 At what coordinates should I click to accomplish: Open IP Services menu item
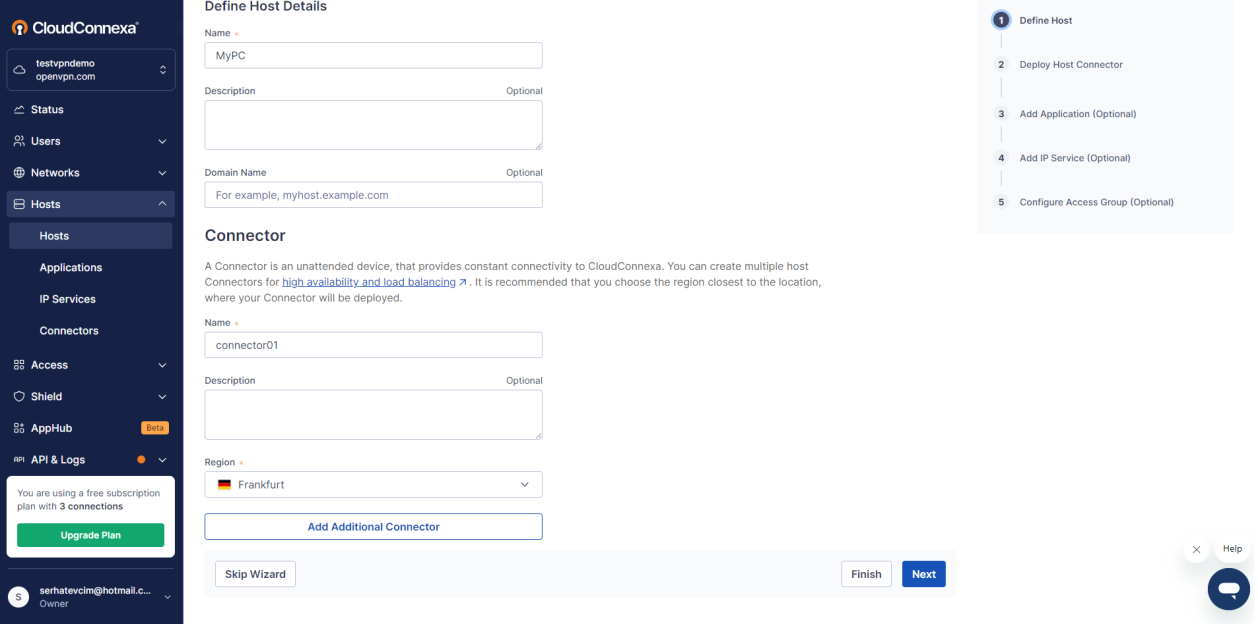pos(68,299)
